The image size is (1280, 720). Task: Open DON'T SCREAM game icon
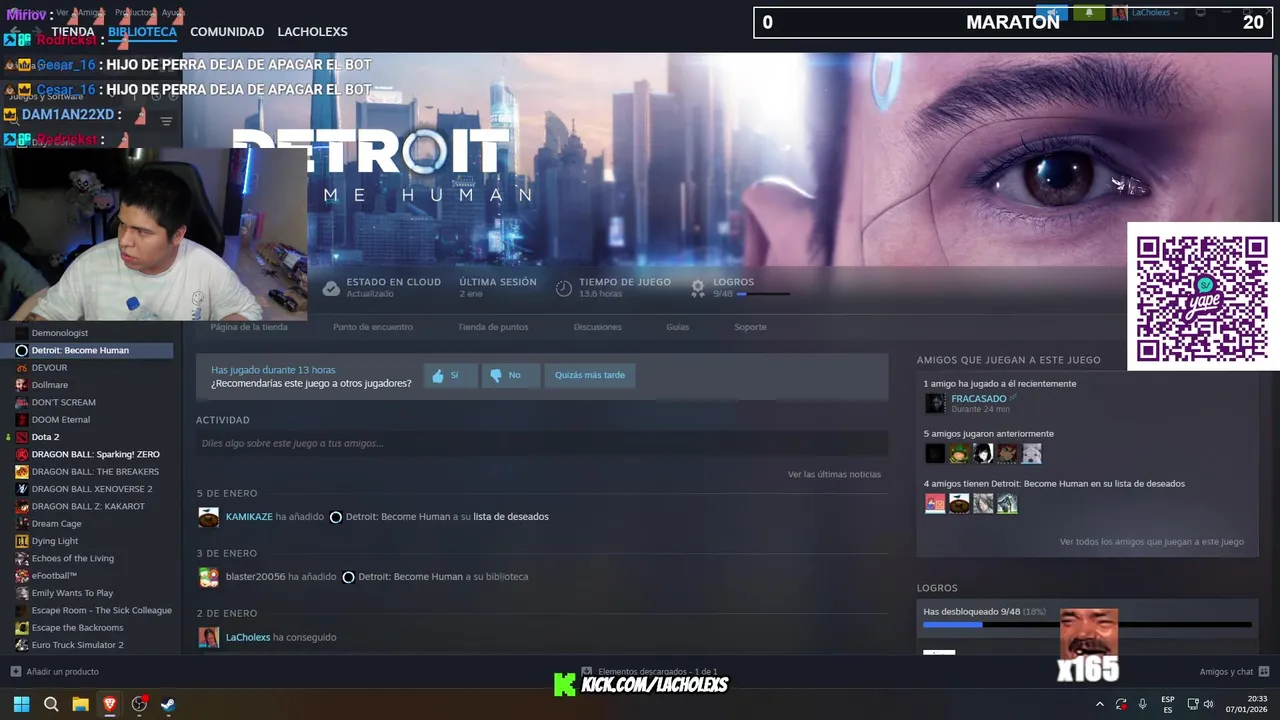[x=22, y=402]
